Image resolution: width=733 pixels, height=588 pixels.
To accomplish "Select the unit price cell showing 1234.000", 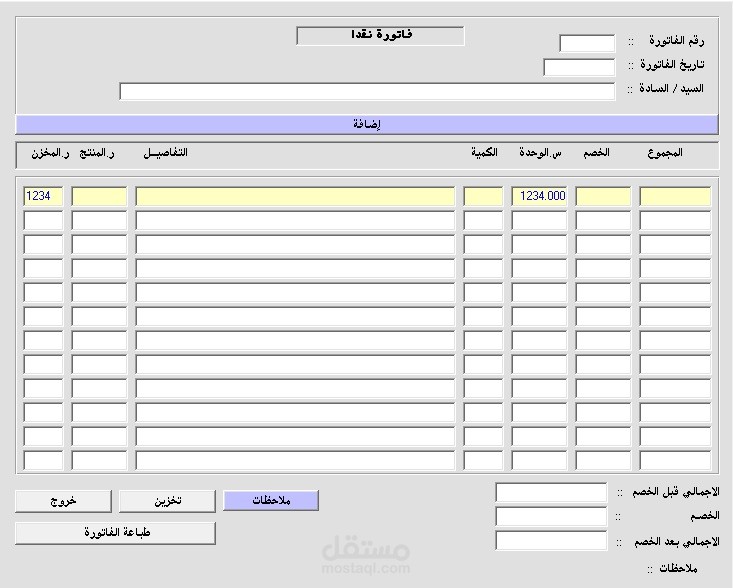I will 539,196.
